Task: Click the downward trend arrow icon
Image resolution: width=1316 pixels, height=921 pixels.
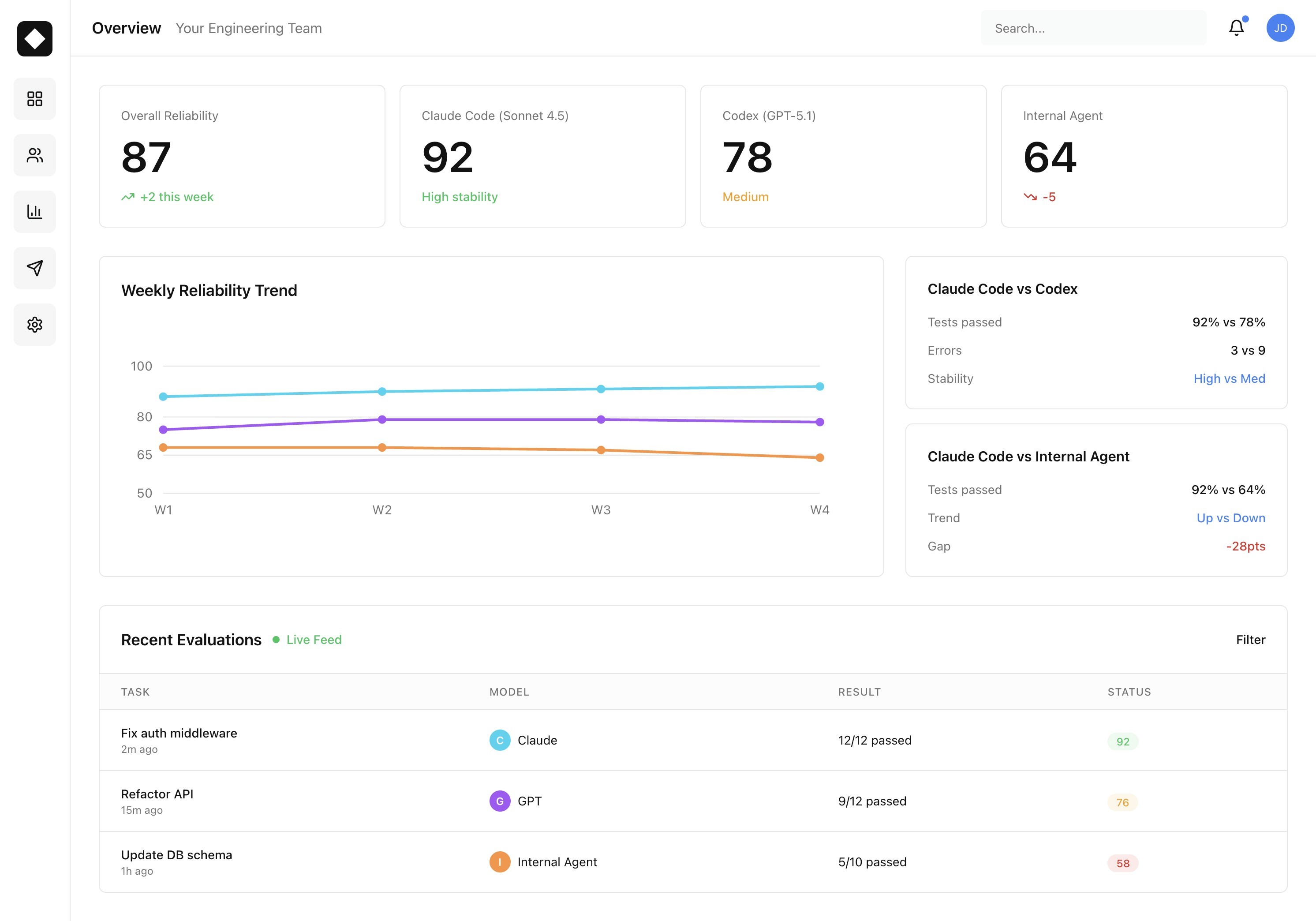Action: pyautogui.click(x=1030, y=197)
